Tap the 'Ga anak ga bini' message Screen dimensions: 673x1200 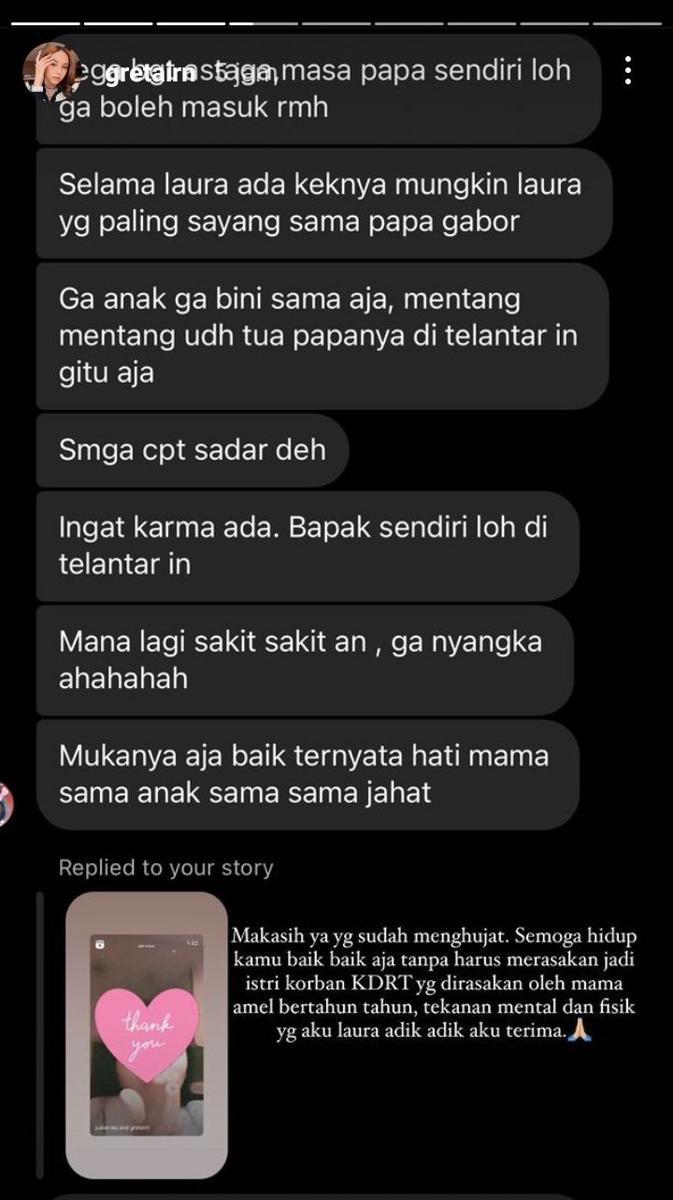click(x=324, y=337)
